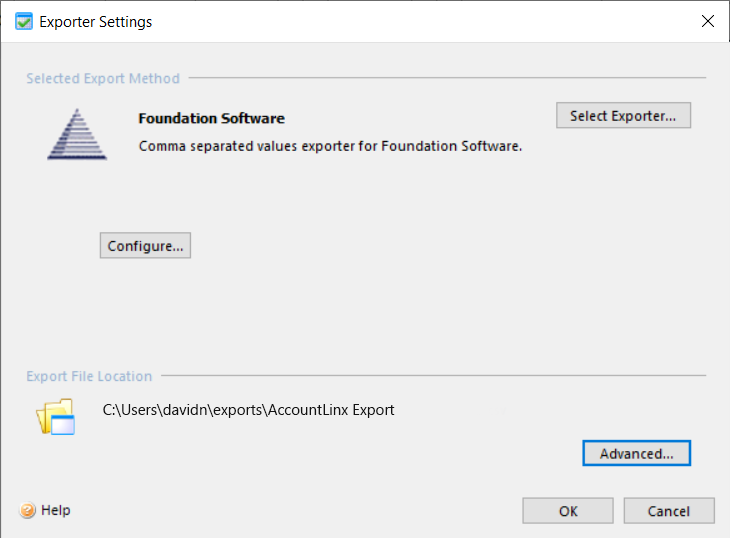Cancel the Exporter Settings dialog
The height and width of the screenshot is (538, 730).
pyautogui.click(x=669, y=511)
